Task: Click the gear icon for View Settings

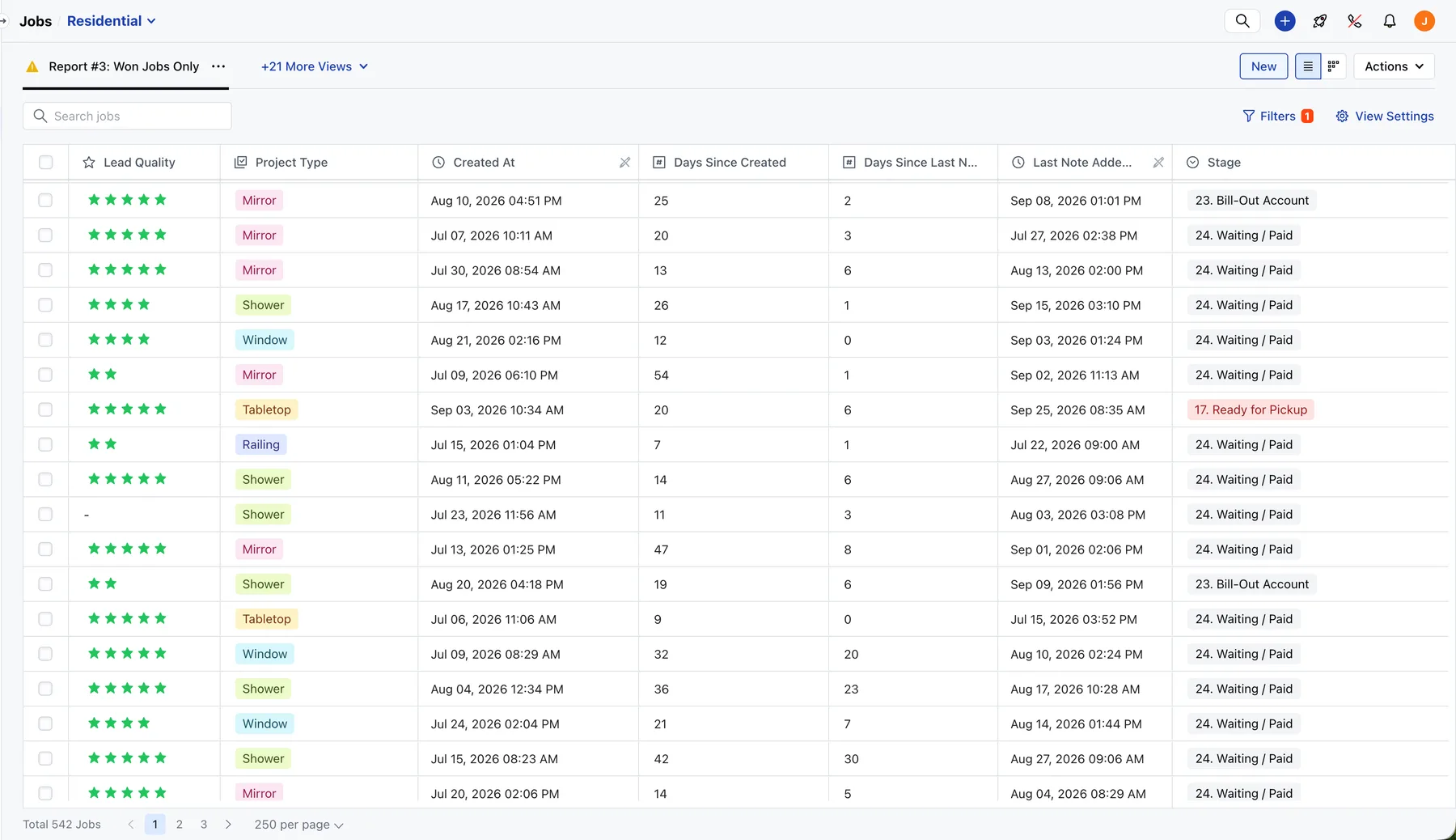Action: pos(1342,117)
